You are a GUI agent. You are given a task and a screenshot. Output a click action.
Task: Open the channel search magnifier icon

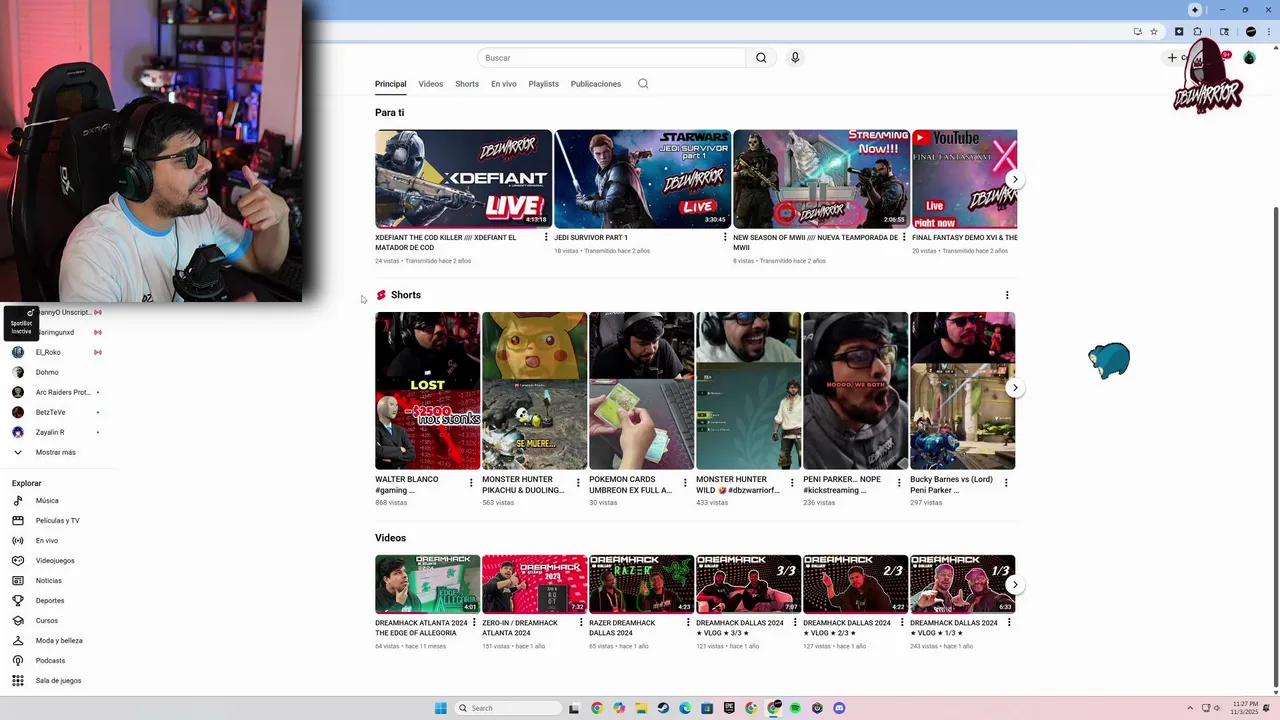[x=643, y=84]
